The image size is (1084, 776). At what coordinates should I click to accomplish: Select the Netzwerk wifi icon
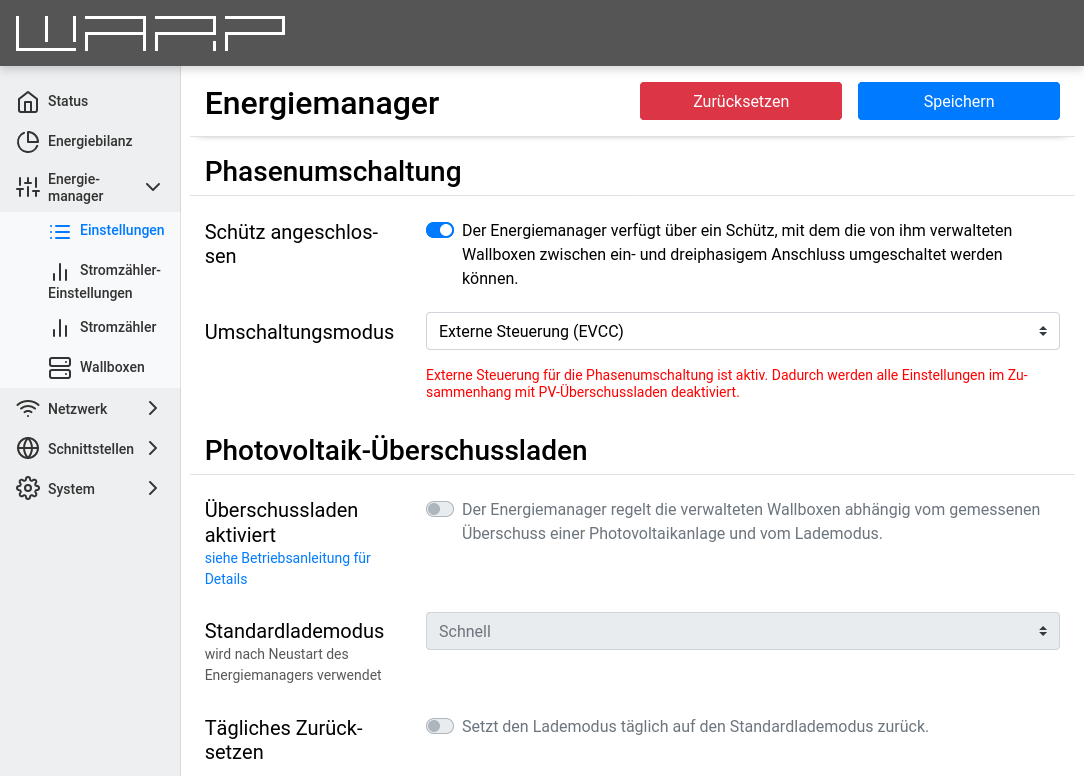tap(27, 408)
